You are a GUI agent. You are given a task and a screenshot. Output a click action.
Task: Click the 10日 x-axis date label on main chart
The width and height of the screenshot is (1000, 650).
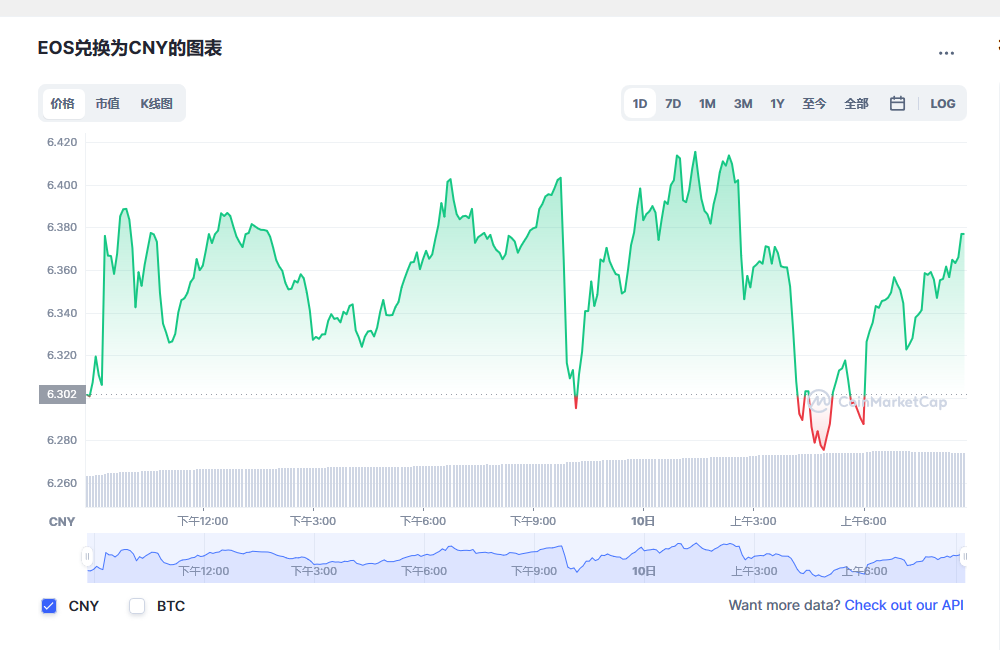pyautogui.click(x=643, y=521)
